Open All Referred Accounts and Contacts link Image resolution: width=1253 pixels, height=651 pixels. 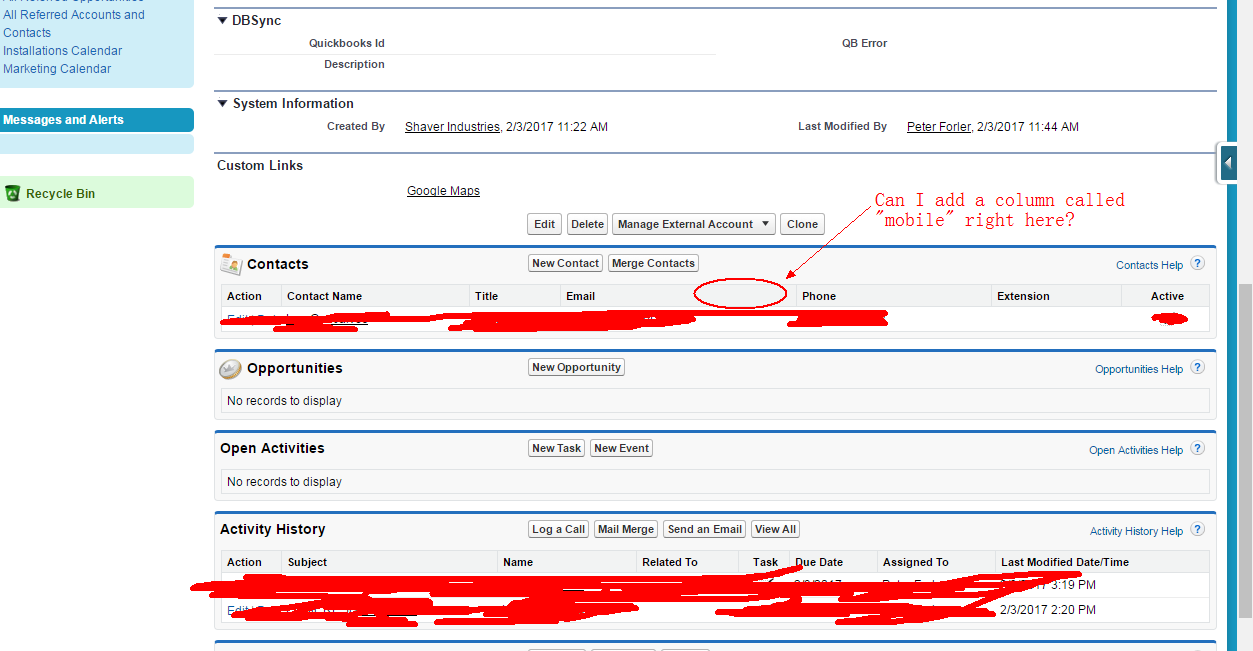coord(74,24)
